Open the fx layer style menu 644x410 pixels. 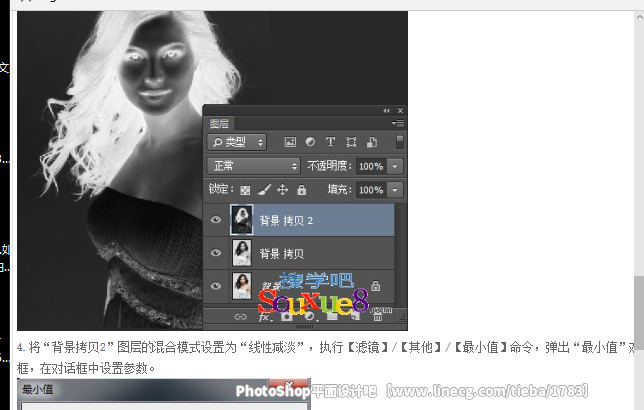[264, 317]
